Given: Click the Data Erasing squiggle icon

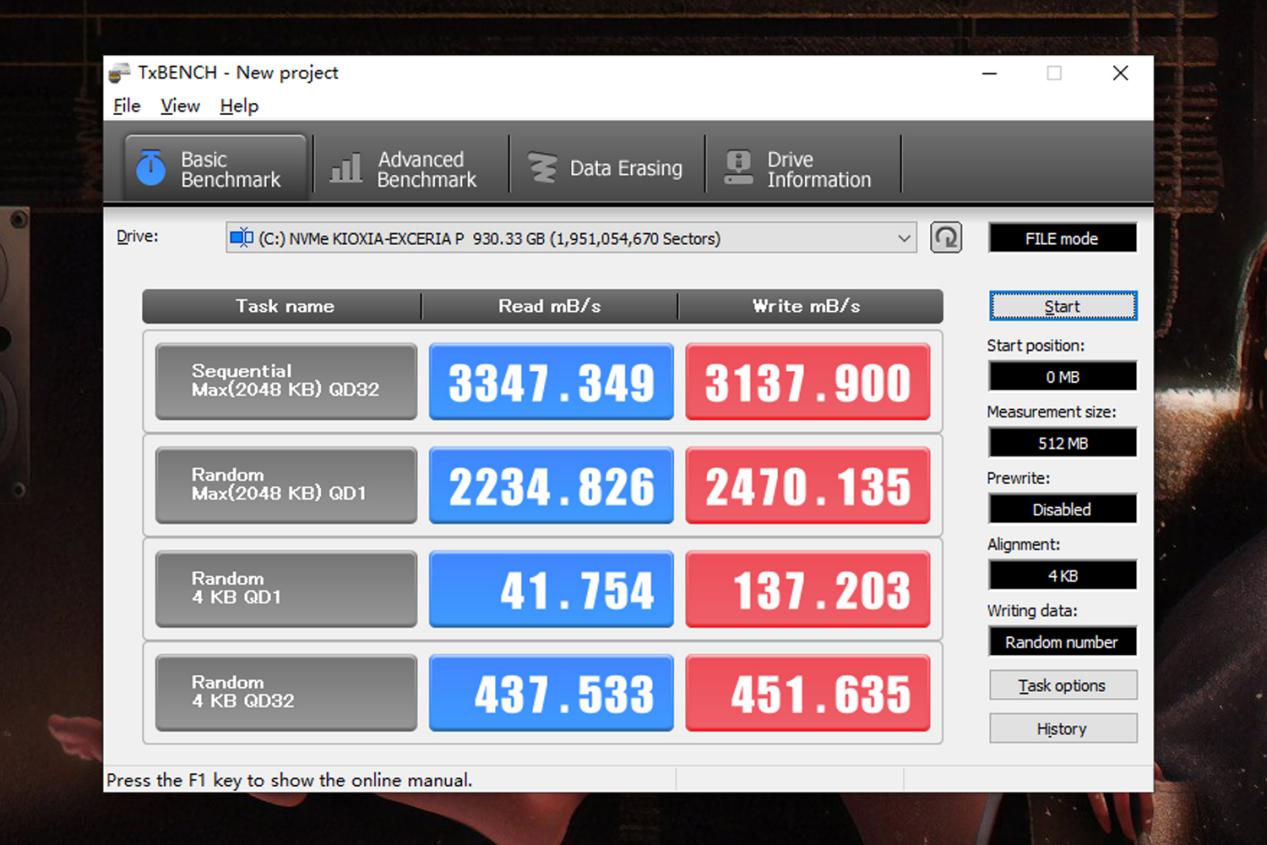Looking at the screenshot, I should click(541, 167).
